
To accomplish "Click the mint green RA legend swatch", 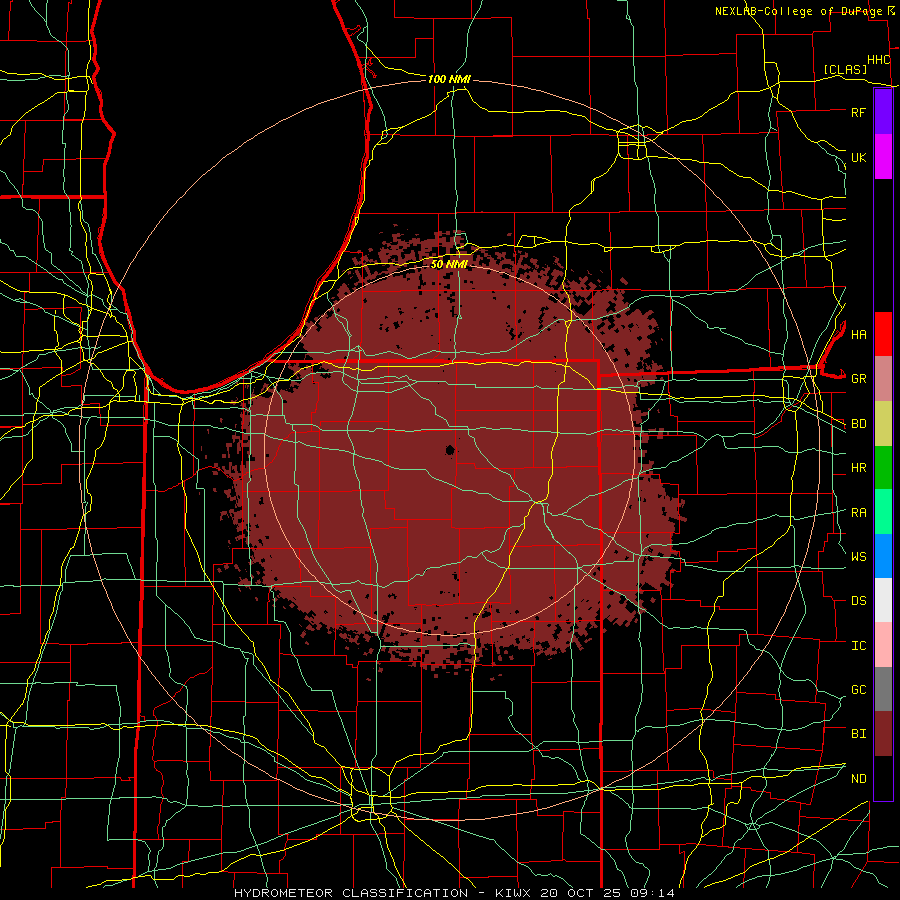I will coord(883,512).
